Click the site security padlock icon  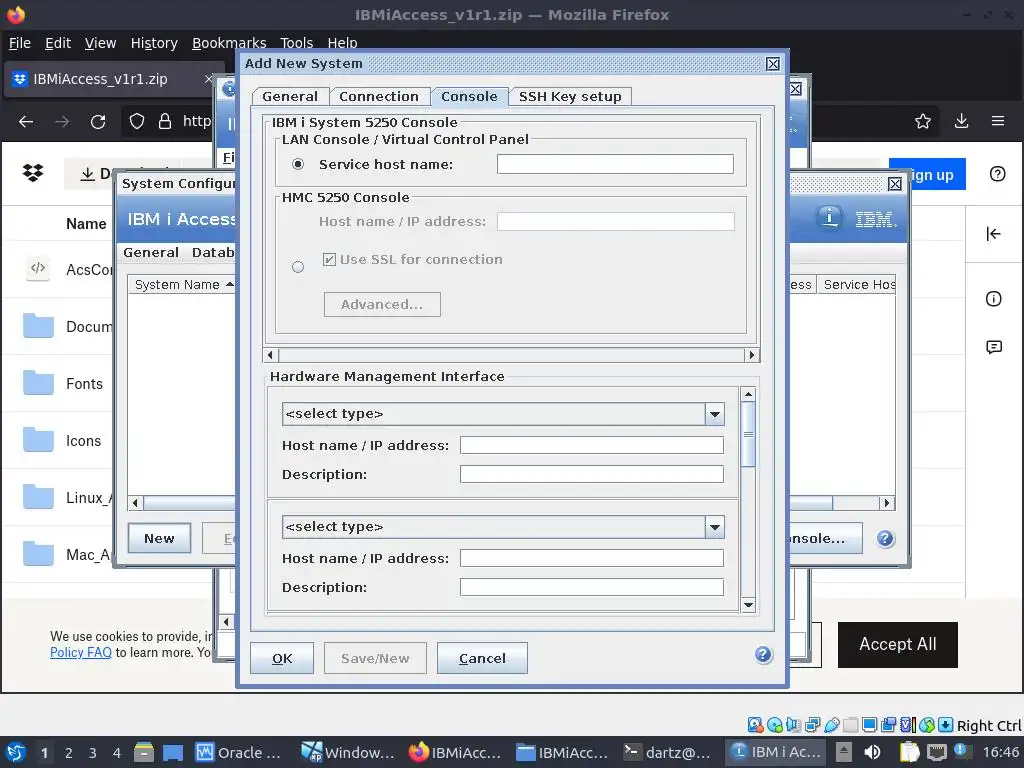point(165,121)
